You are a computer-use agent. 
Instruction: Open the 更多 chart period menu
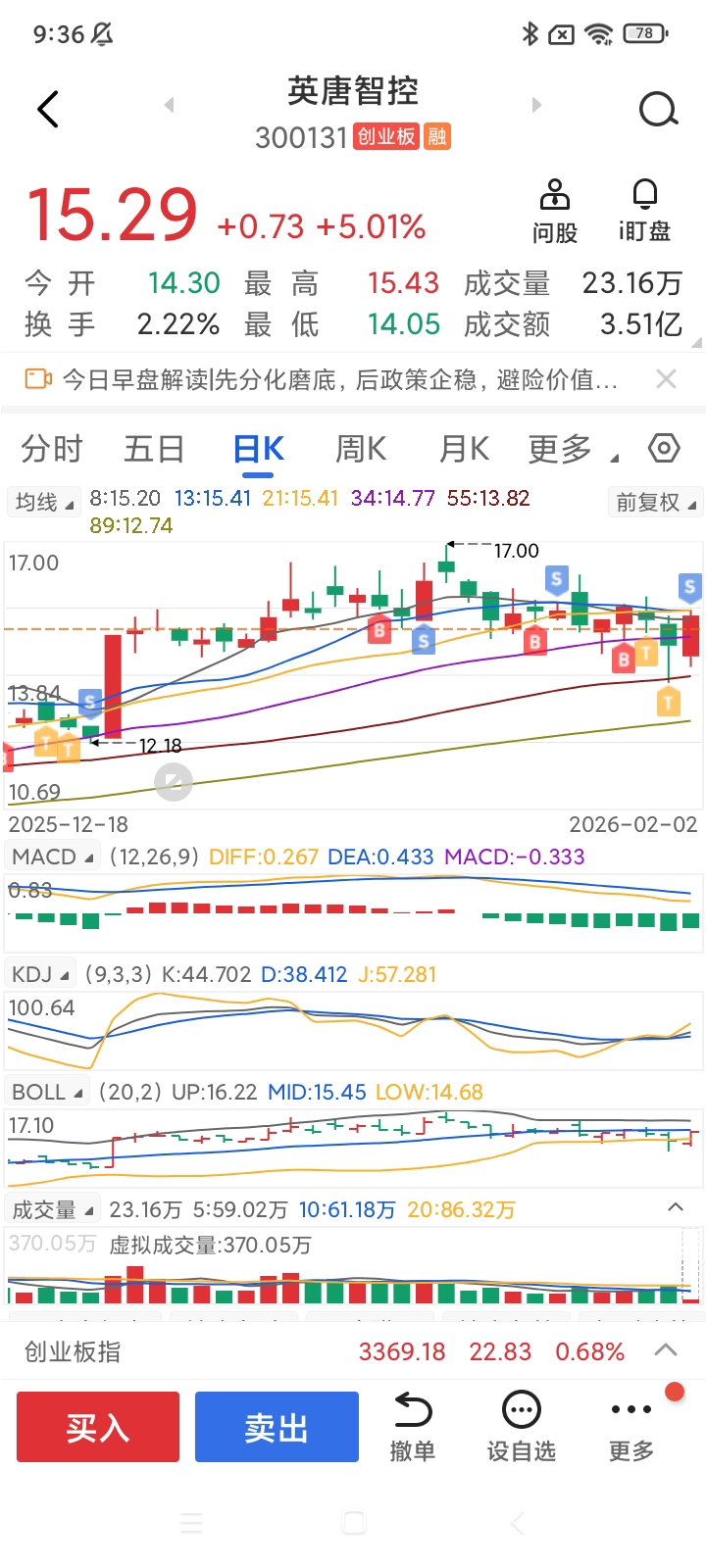[x=572, y=449]
